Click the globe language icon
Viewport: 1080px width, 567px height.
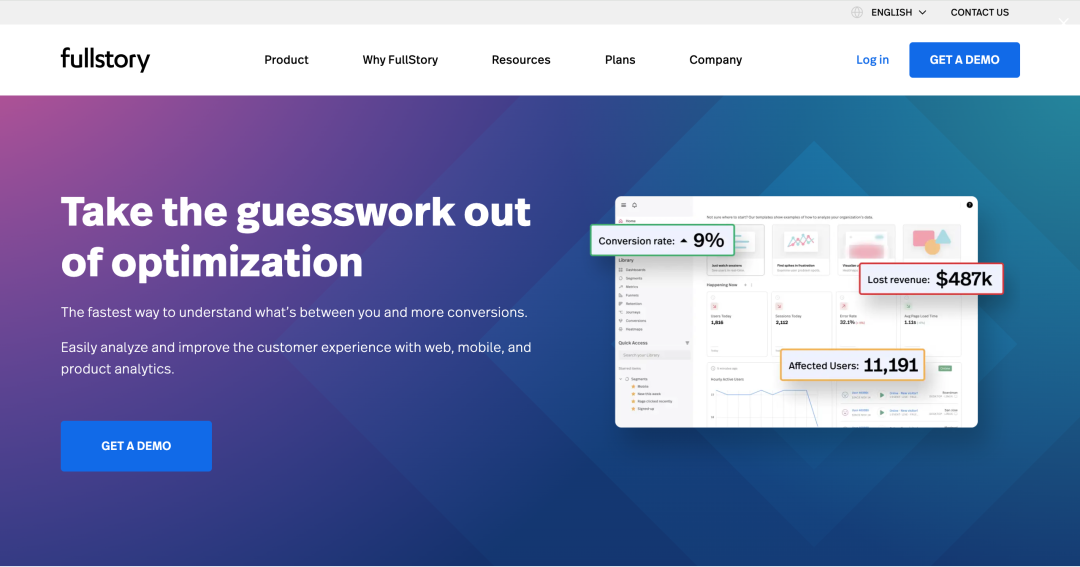[x=857, y=12]
